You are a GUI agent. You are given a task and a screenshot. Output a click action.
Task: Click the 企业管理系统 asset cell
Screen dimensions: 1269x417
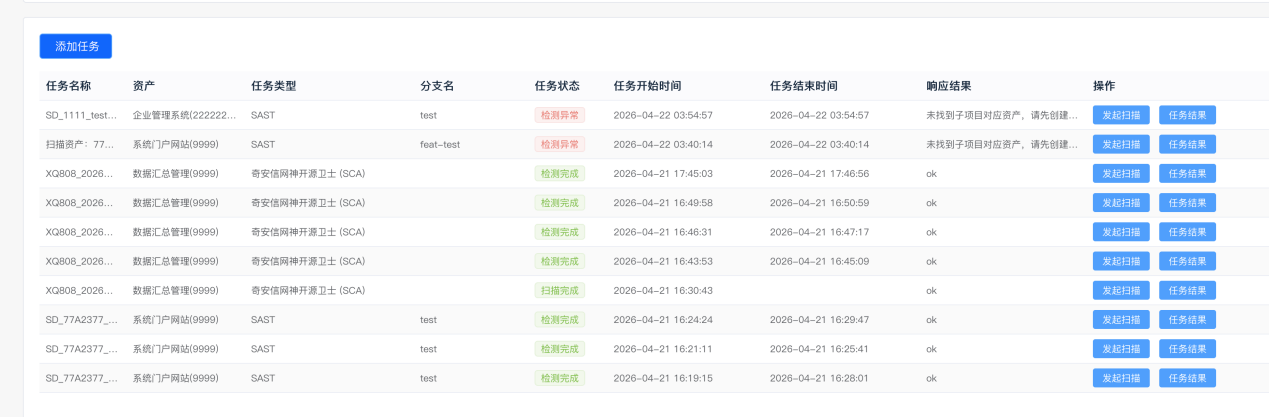[185, 115]
